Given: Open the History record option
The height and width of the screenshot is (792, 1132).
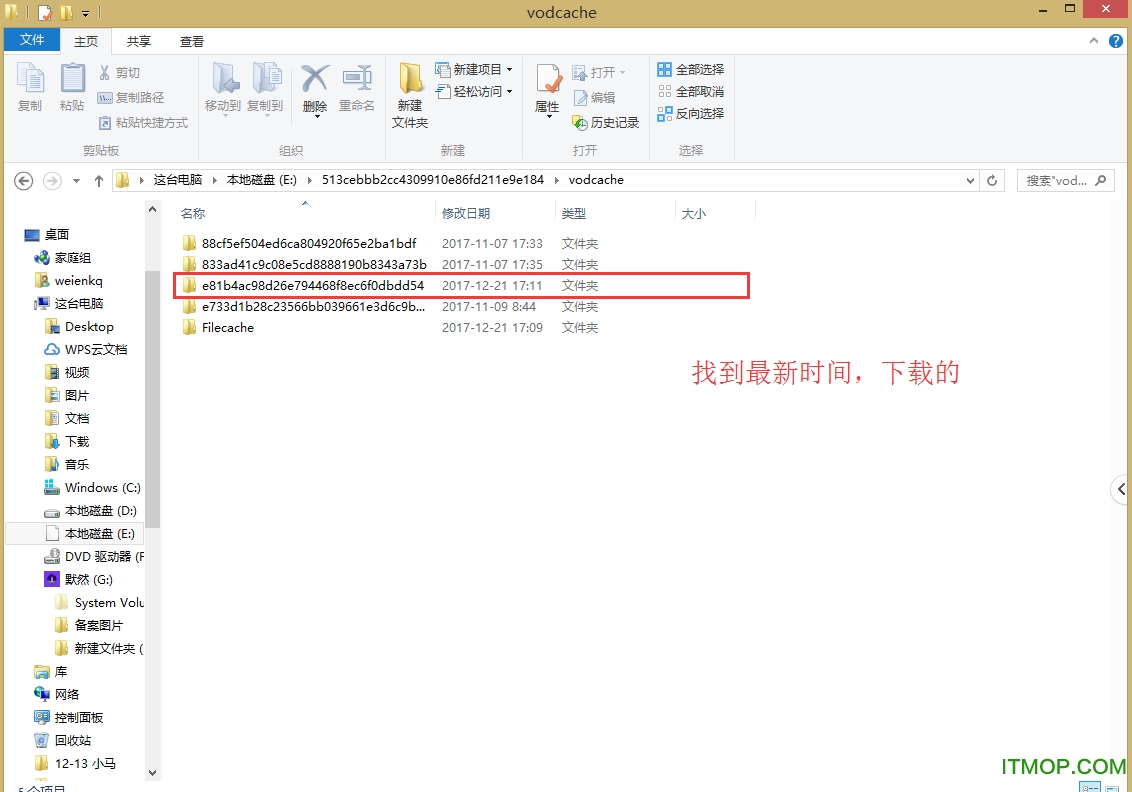Looking at the screenshot, I should [606, 123].
